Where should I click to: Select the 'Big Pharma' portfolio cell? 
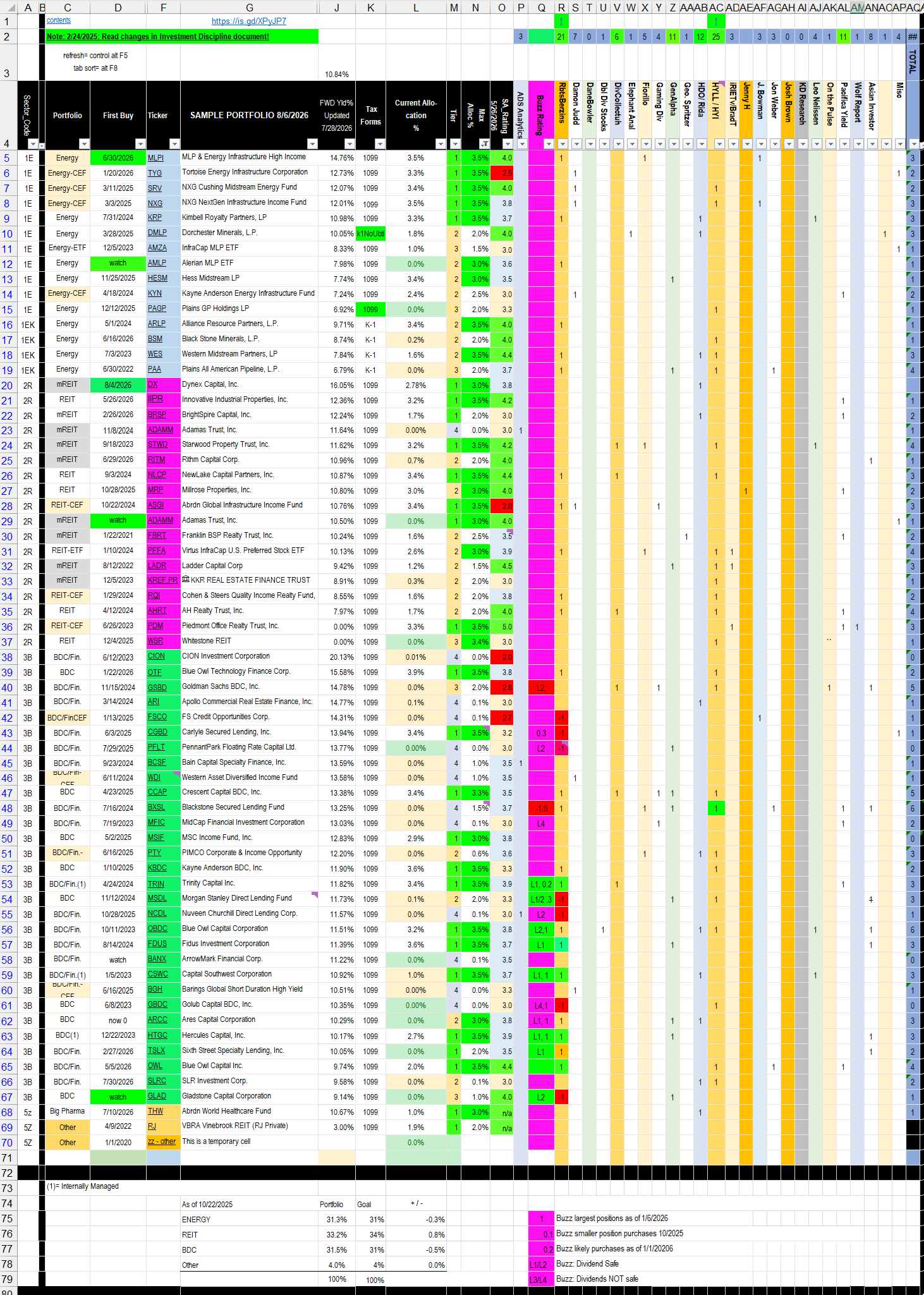(68, 1112)
